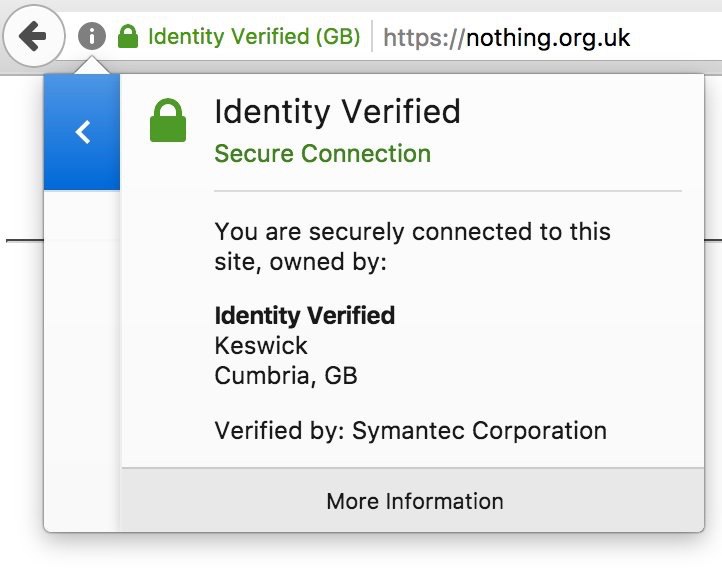The image size is (722, 570).
Task: Open the More Information button
Action: pos(413,501)
